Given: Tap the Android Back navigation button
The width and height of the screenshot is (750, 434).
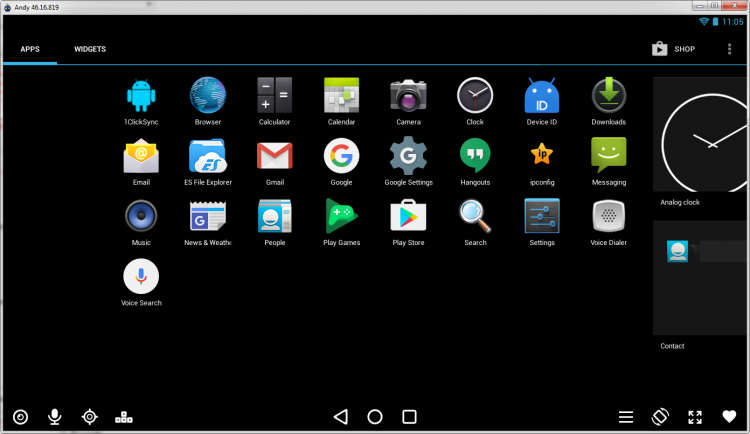Looking at the screenshot, I should tap(341, 417).
